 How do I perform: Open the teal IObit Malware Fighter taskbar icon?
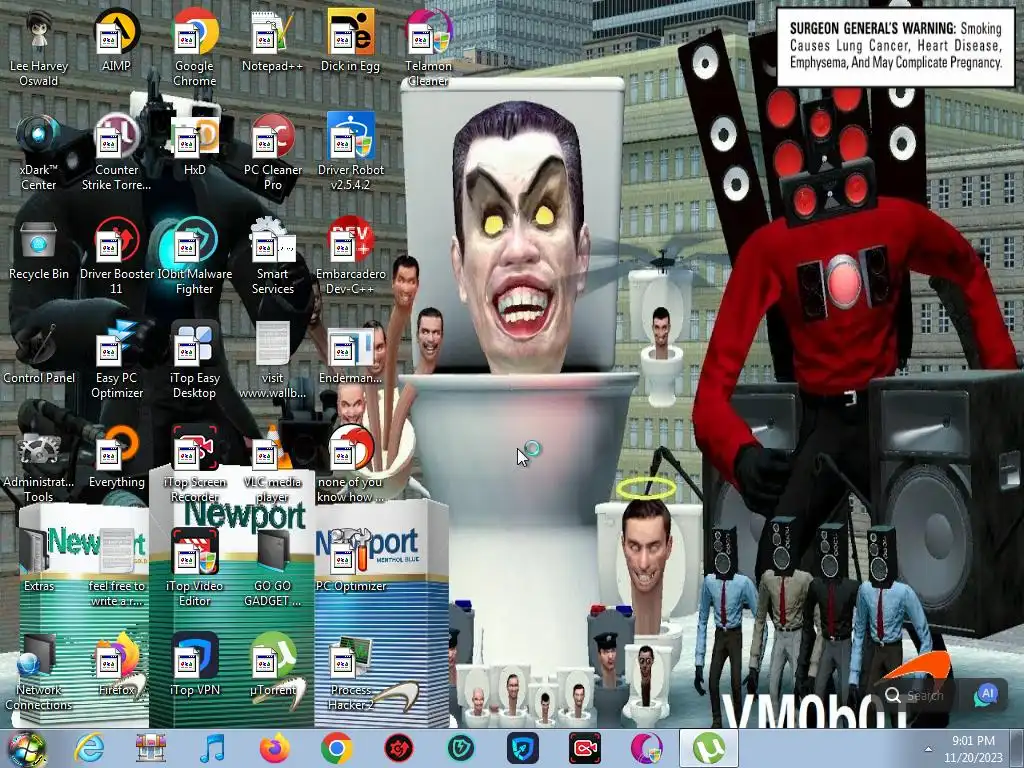pos(461,748)
